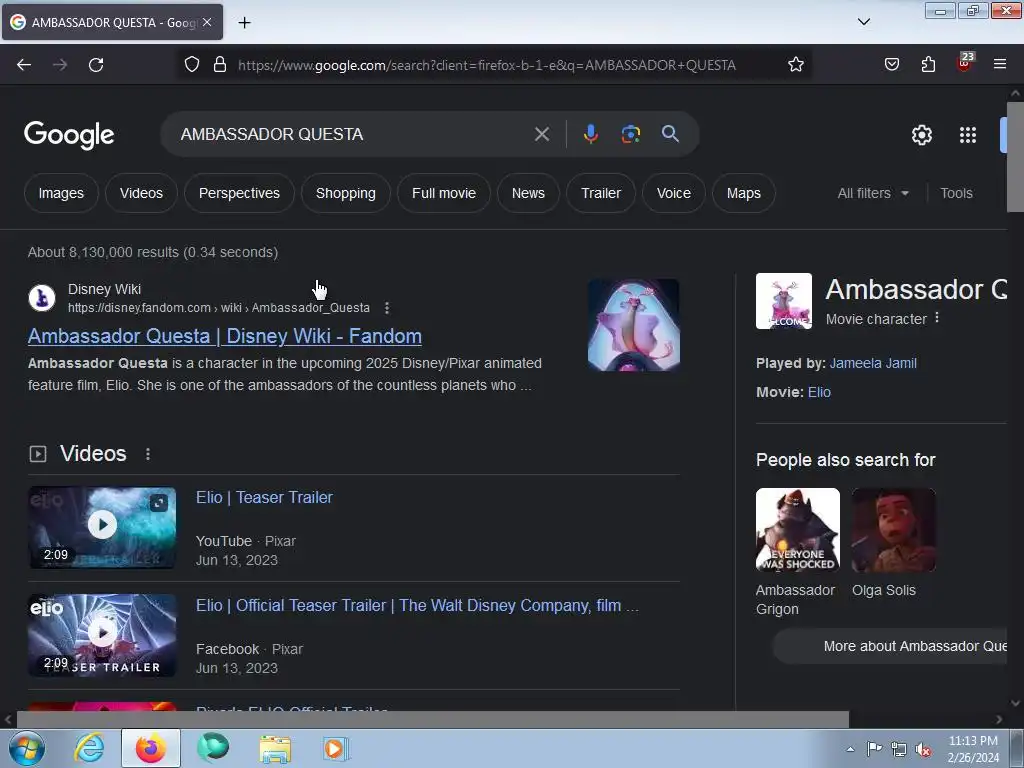
Task: Click the horizontal page scrollbar thumb
Action: tap(432, 720)
